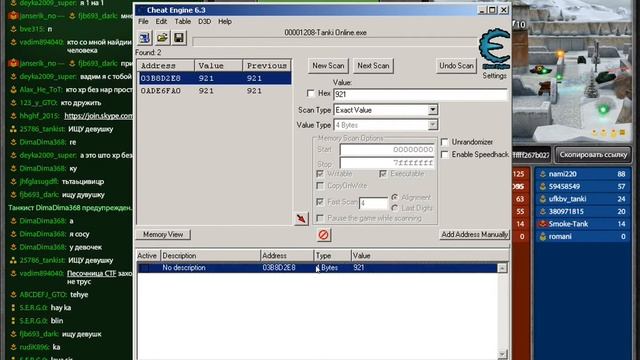This screenshot has width=640, height=360.
Task: Click the Fast Scan alignment value field
Action: point(373,203)
